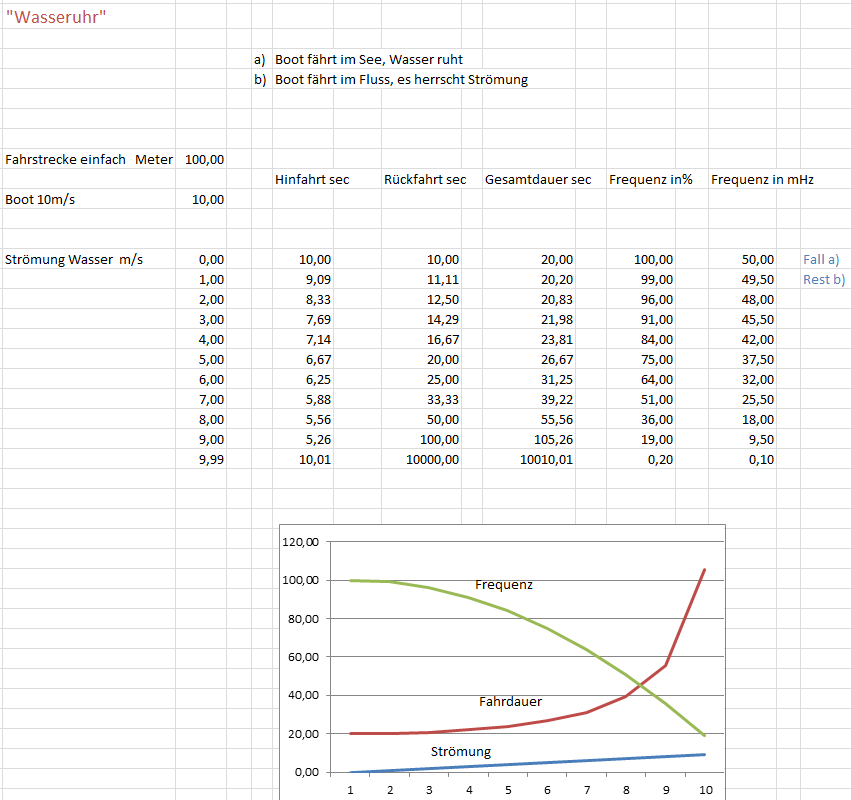Image resolution: width=851 pixels, height=800 pixels.
Task: Click the 'Fahrdauer' label in the chart
Action: point(510,702)
